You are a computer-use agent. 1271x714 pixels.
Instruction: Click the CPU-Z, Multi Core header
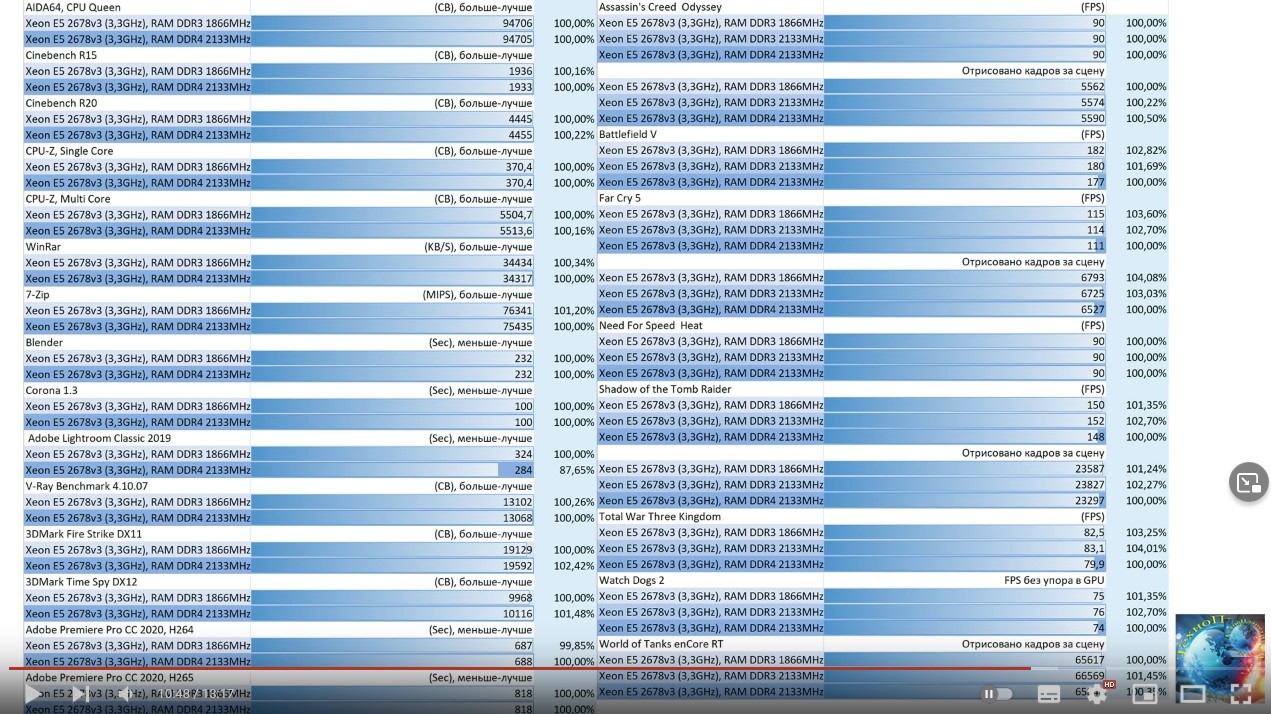(x=68, y=199)
